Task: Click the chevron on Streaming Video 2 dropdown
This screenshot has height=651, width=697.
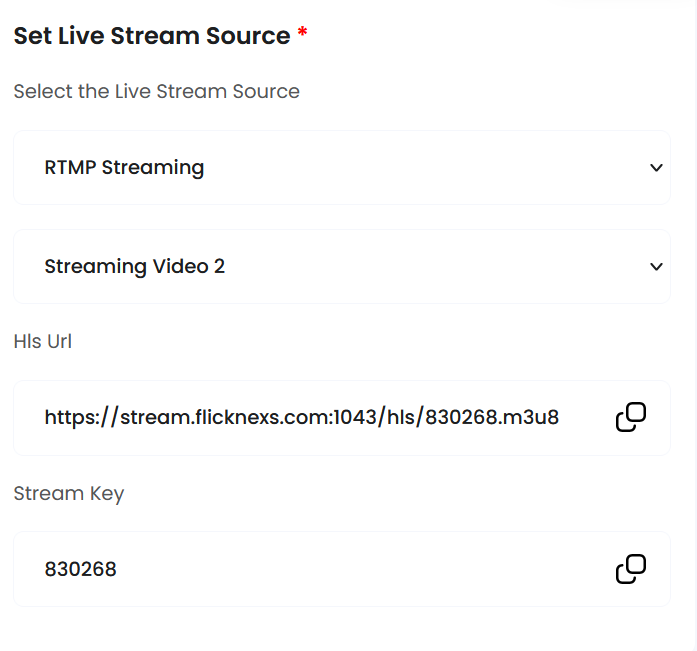Action: point(656,267)
